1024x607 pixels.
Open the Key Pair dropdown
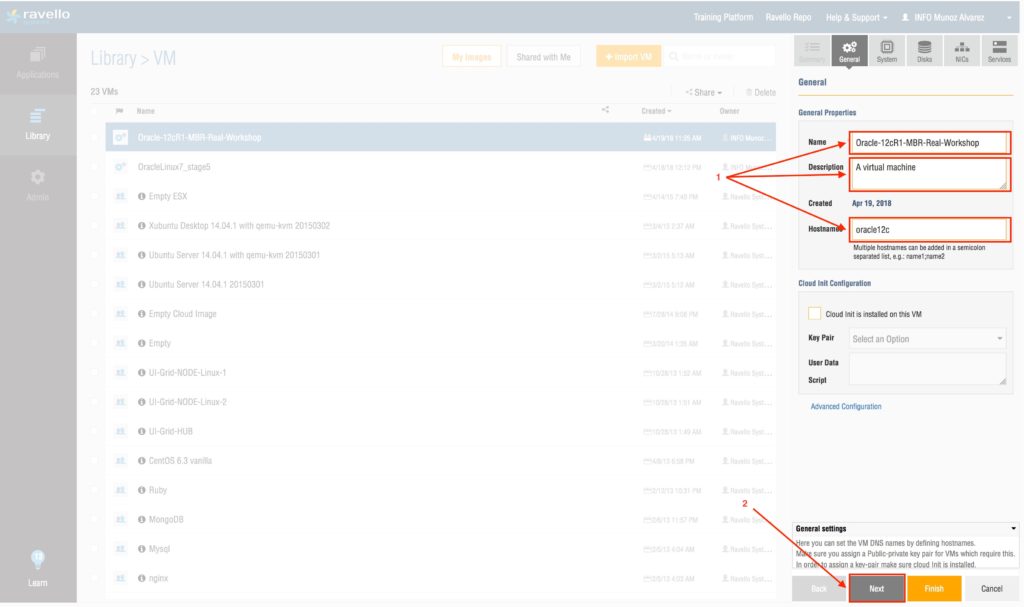[927, 339]
